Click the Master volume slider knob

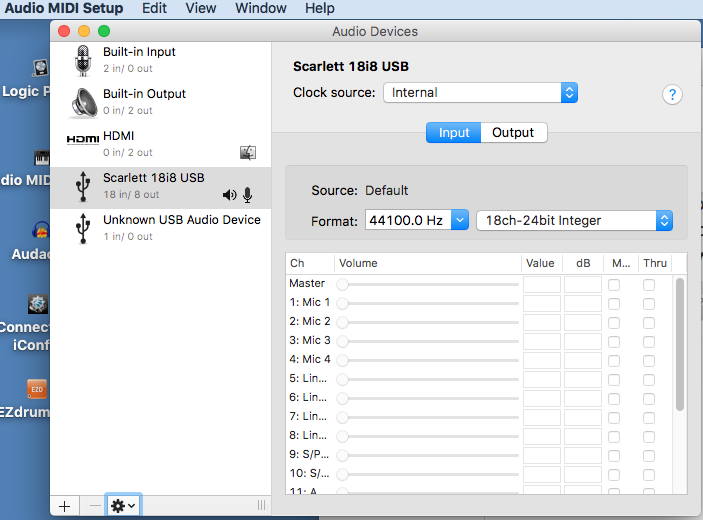[x=343, y=285]
